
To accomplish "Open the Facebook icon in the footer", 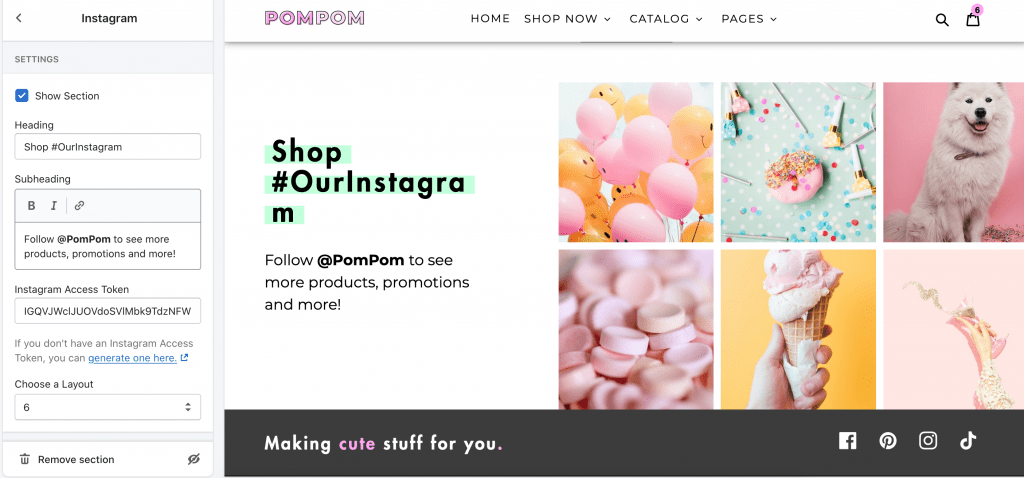I will [847, 441].
